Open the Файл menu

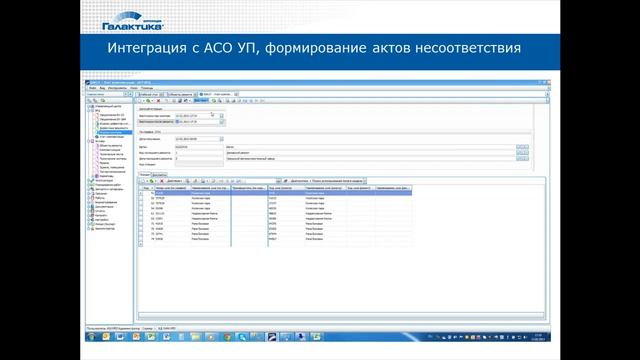coord(93,88)
